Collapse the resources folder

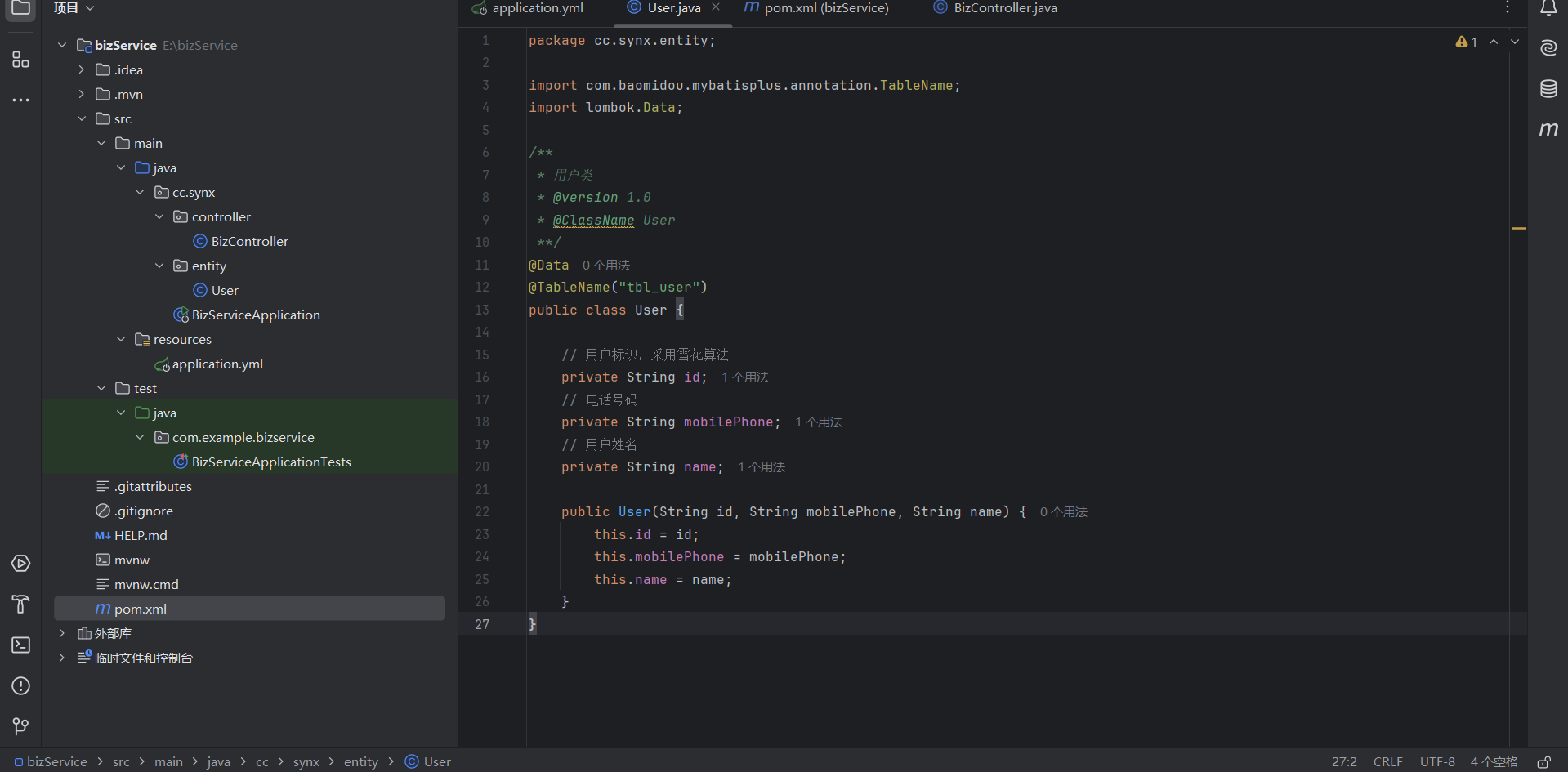point(121,340)
